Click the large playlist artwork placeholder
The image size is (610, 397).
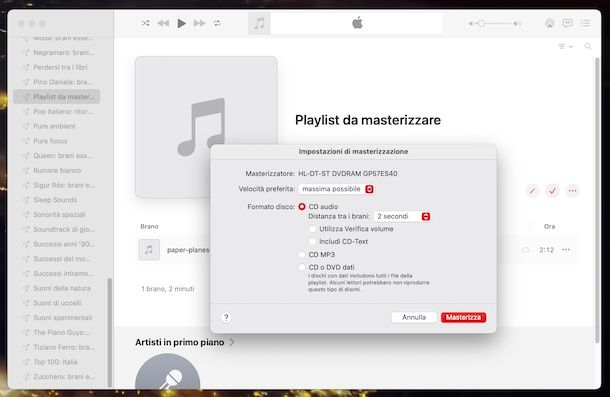206,127
